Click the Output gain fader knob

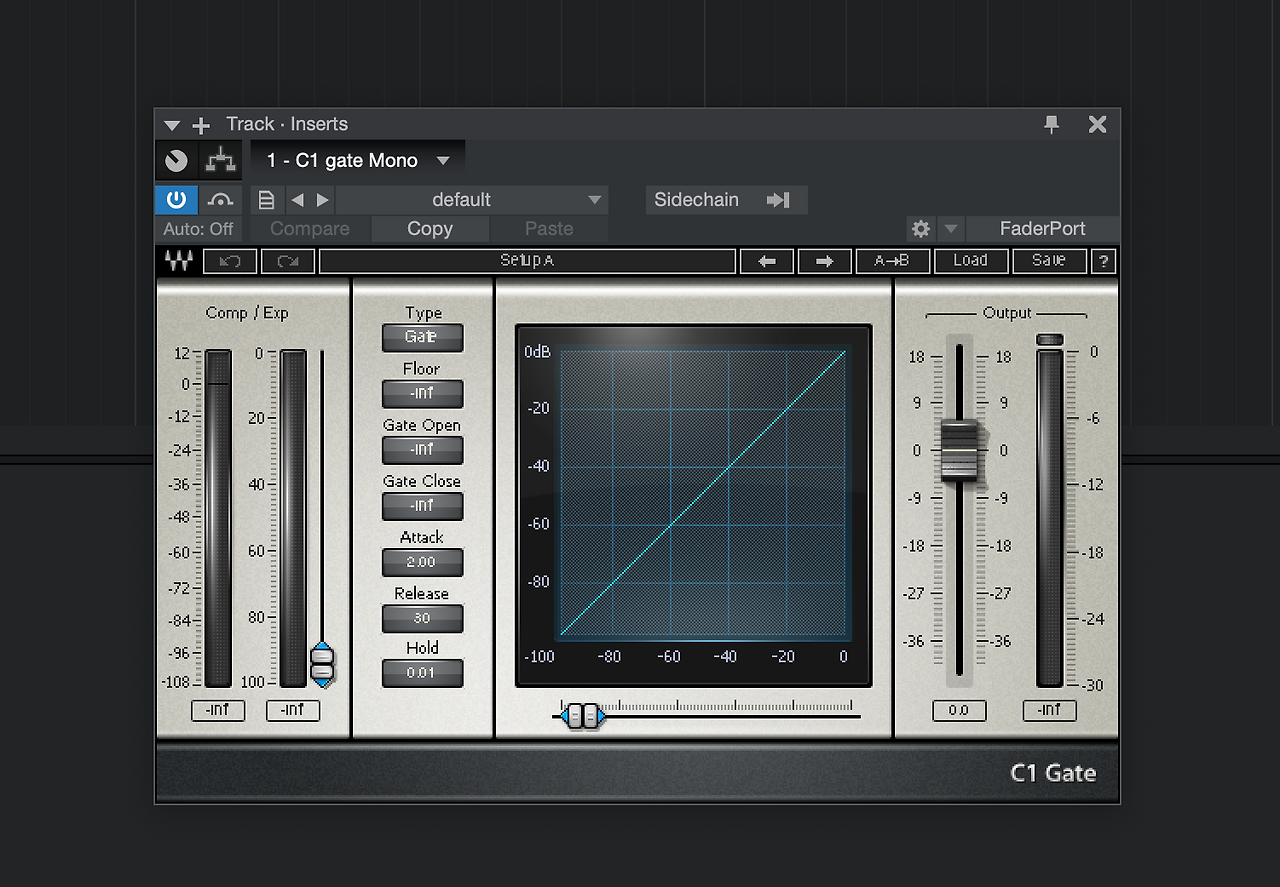[x=959, y=450]
